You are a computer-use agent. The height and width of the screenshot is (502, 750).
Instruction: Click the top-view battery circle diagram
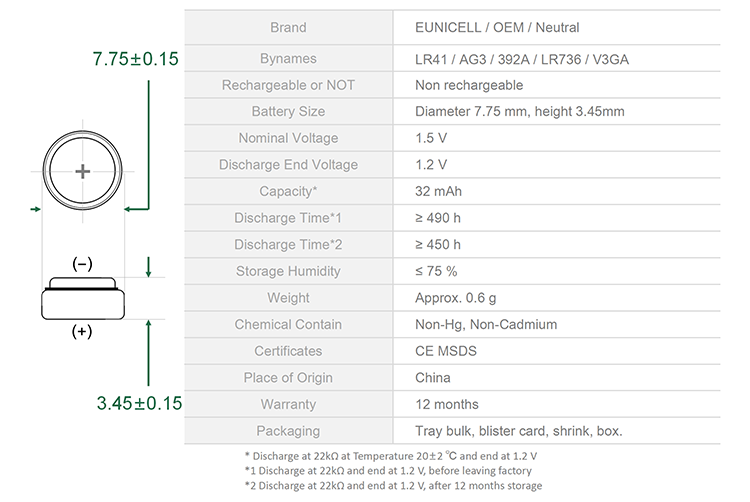point(82,171)
